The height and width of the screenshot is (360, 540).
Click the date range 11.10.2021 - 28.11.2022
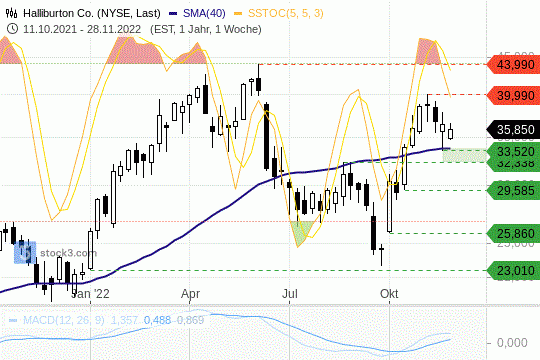(x=82, y=29)
